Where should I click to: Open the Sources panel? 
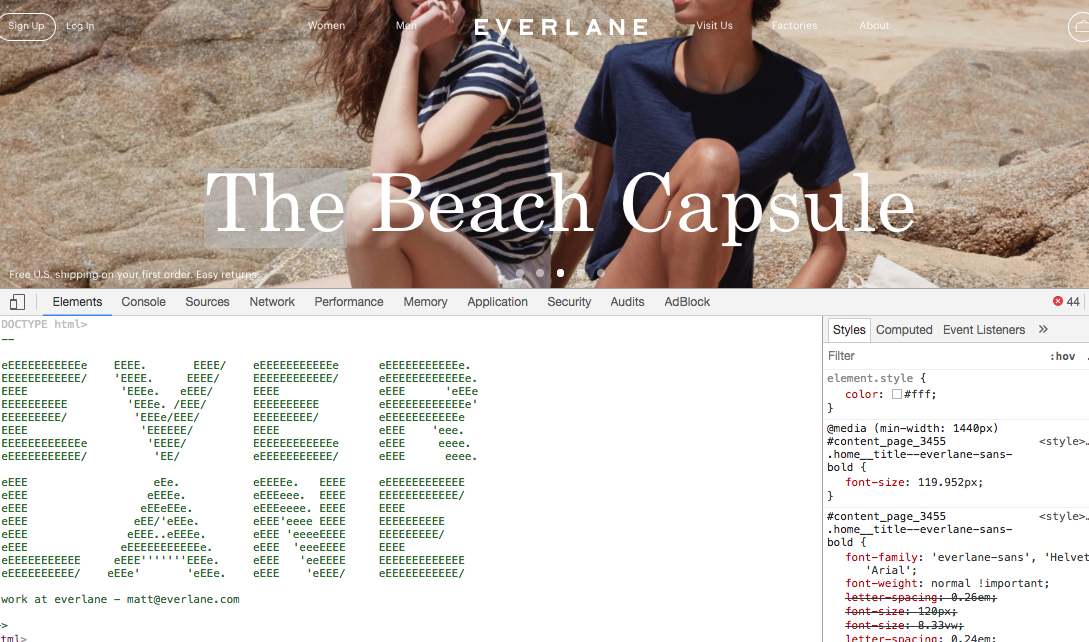click(207, 301)
